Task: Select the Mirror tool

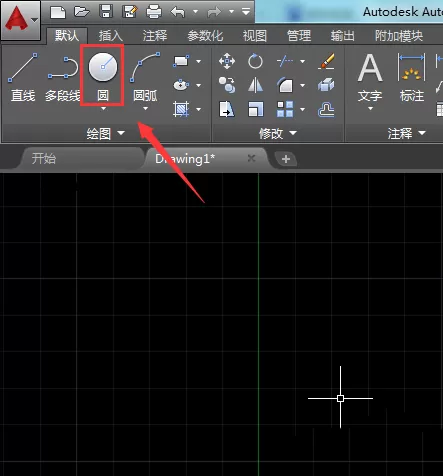Action: click(x=255, y=85)
